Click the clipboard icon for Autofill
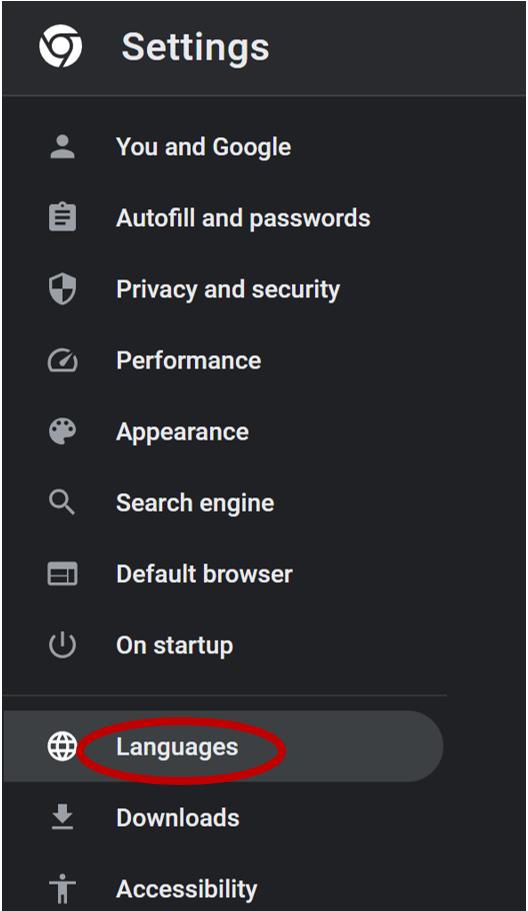The height and width of the screenshot is (911, 528). click(x=62, y=218)
